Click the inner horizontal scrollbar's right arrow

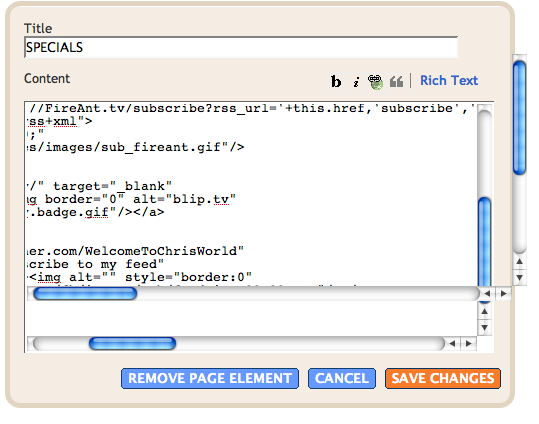[504, 294]
